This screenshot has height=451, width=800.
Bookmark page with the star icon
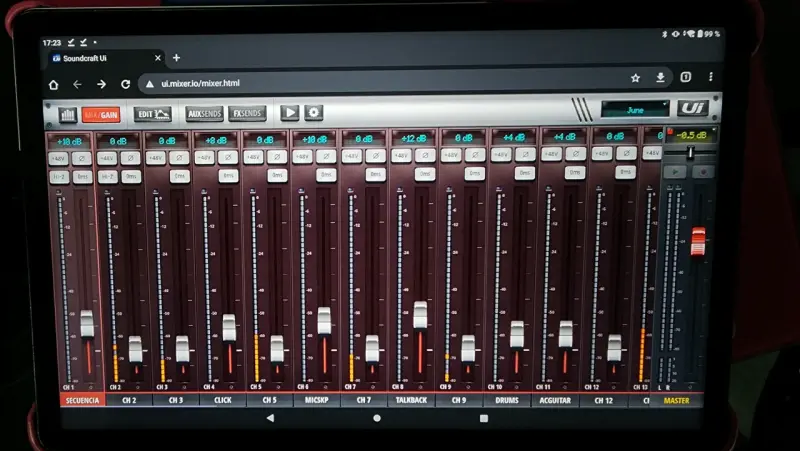[x=635, y=78]
